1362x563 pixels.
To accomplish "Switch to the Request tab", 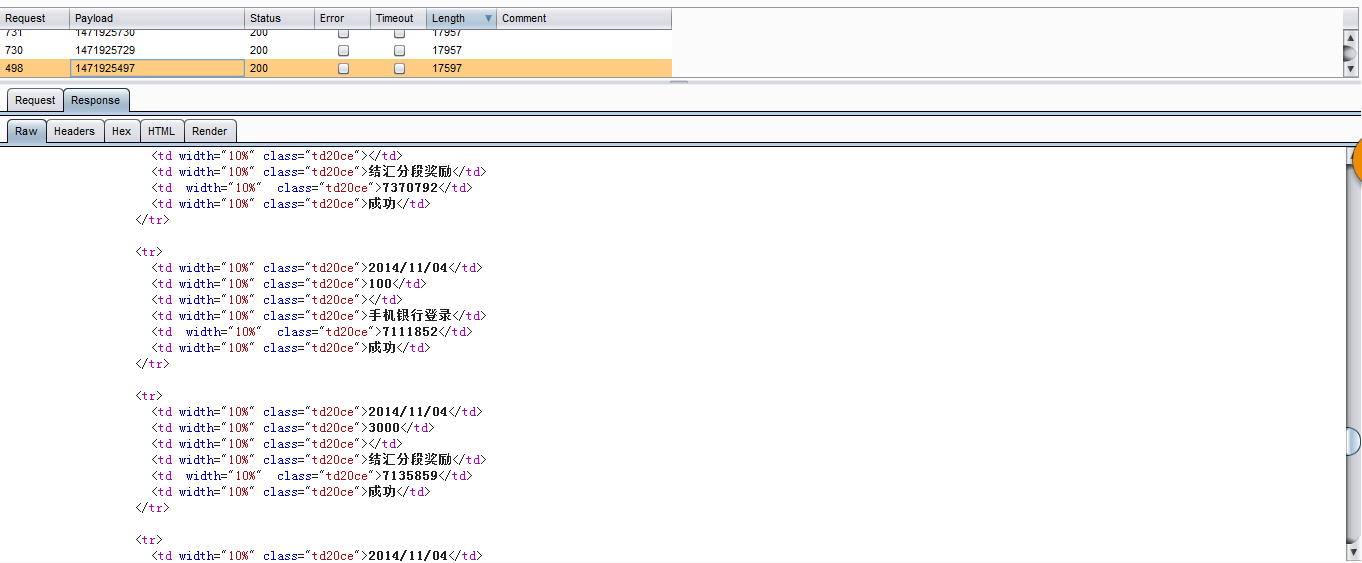I will pyautogui.click(x=35, y=100).
